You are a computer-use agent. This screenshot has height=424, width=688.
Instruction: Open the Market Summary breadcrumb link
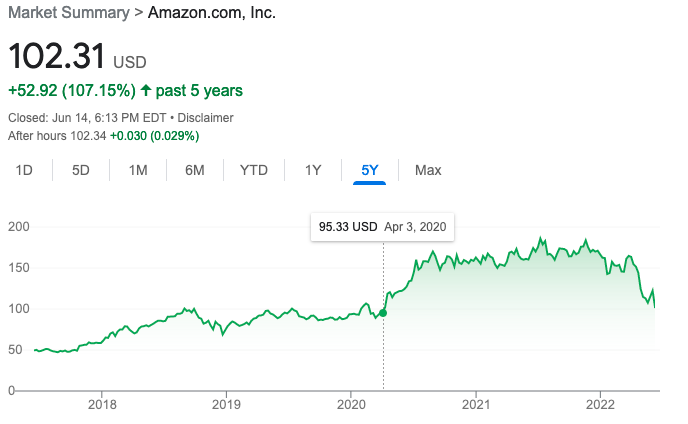click(69, 12)
